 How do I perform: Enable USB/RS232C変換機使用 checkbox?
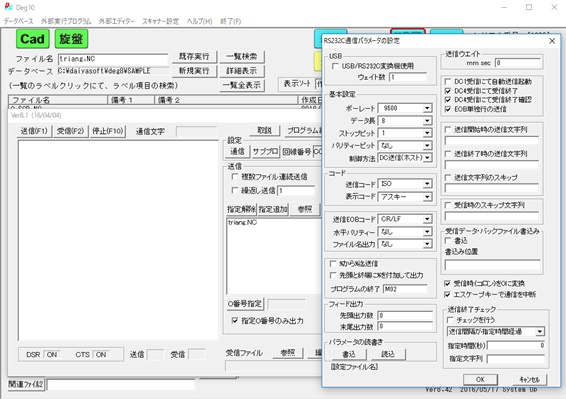tap(335, 66)
